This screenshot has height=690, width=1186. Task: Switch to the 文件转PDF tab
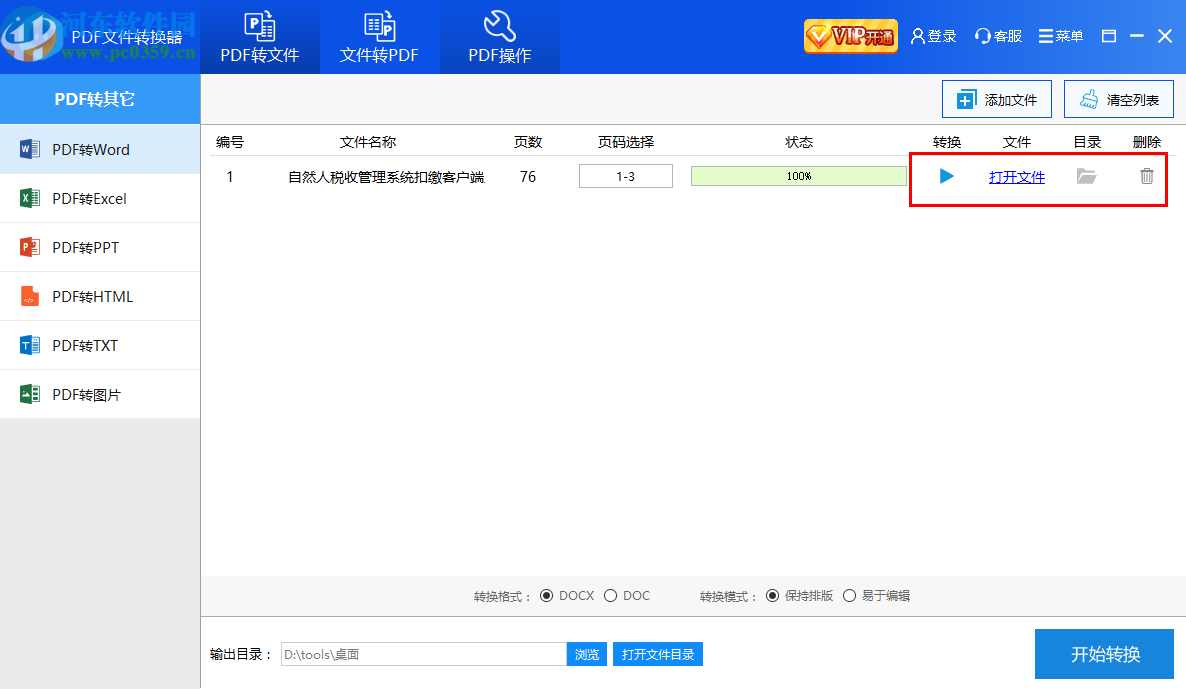click(380, 37)
